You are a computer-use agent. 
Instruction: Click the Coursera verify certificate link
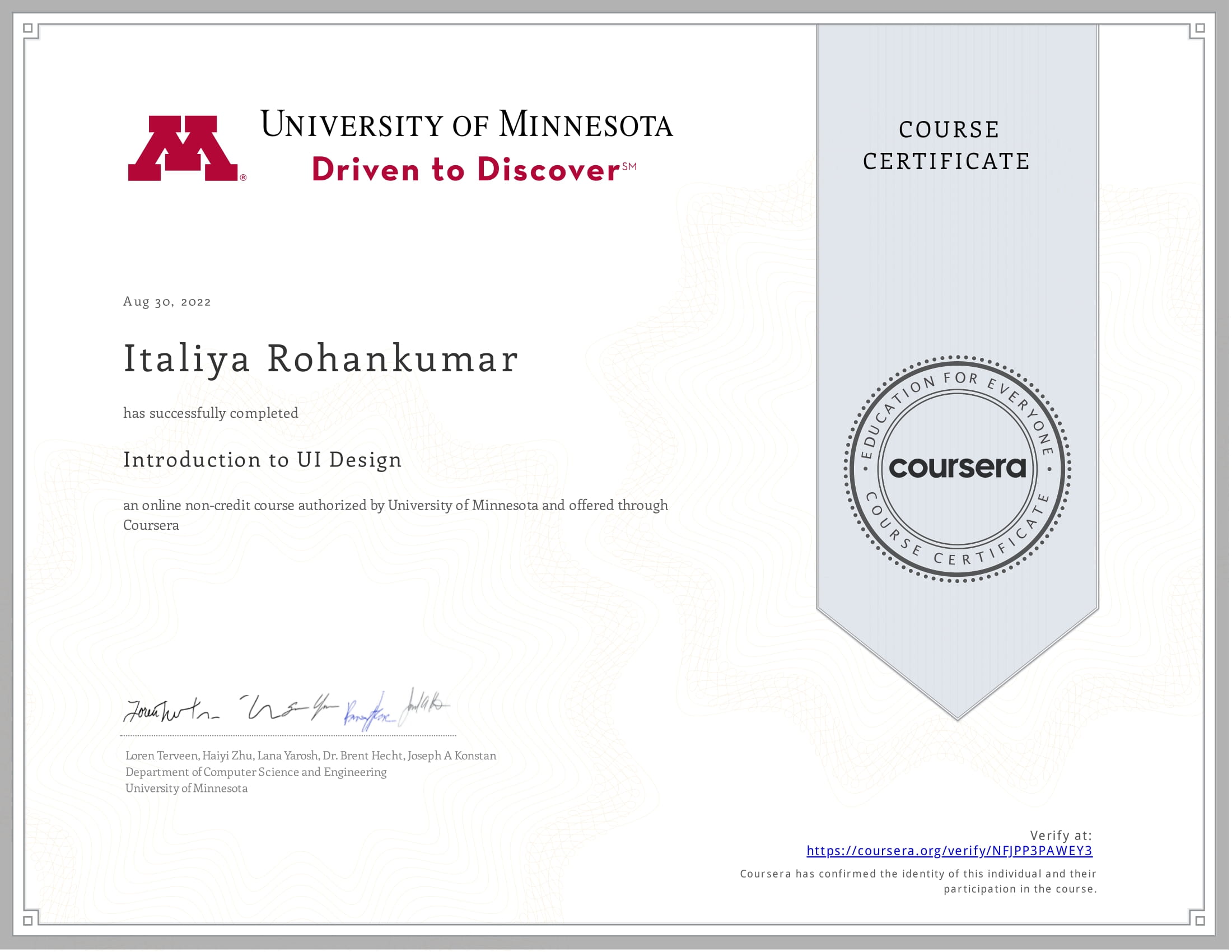tap(949, 851)
